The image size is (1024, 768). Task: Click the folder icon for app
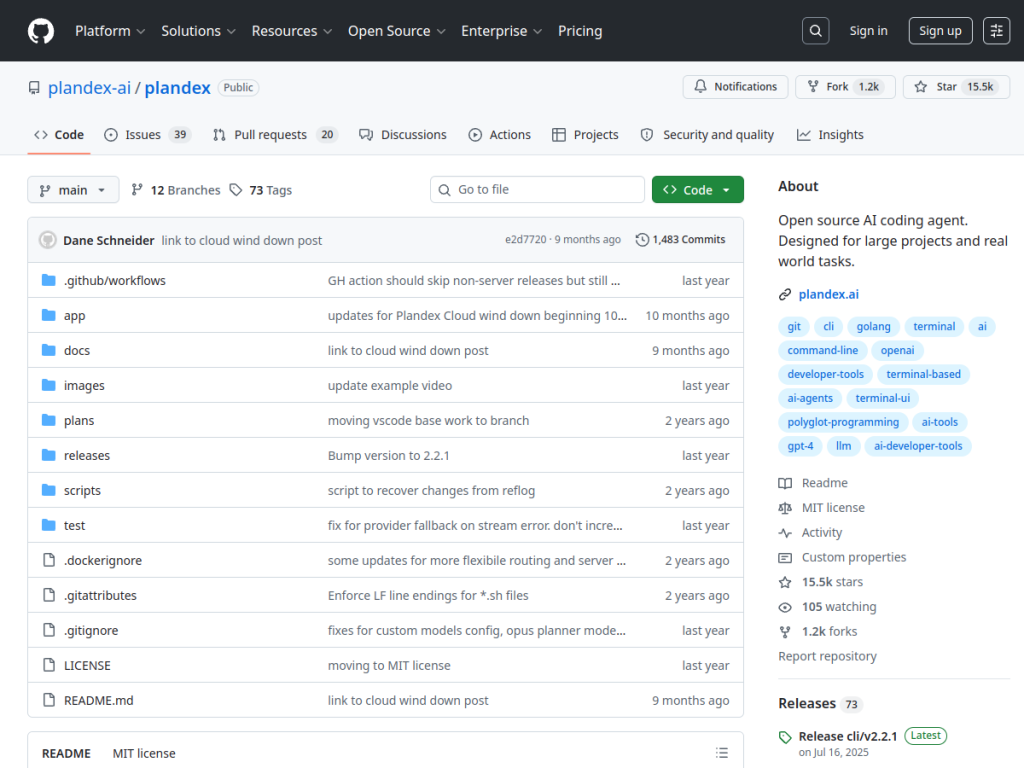48,315
